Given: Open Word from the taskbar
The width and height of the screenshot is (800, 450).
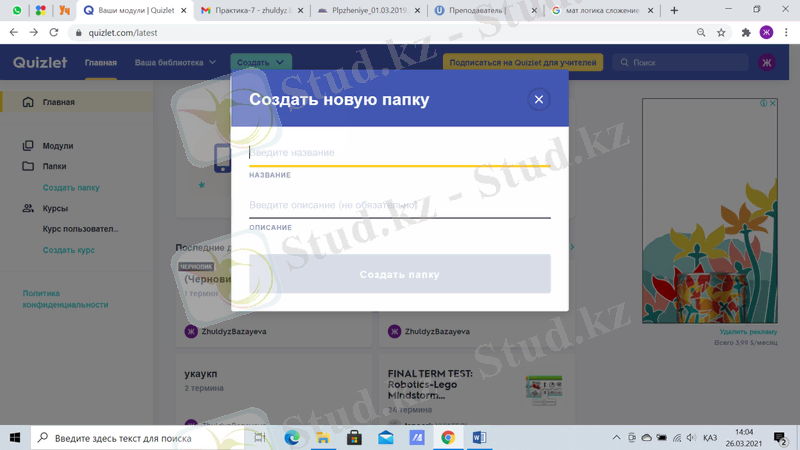Looking at the screenshot, I should 479,438.
